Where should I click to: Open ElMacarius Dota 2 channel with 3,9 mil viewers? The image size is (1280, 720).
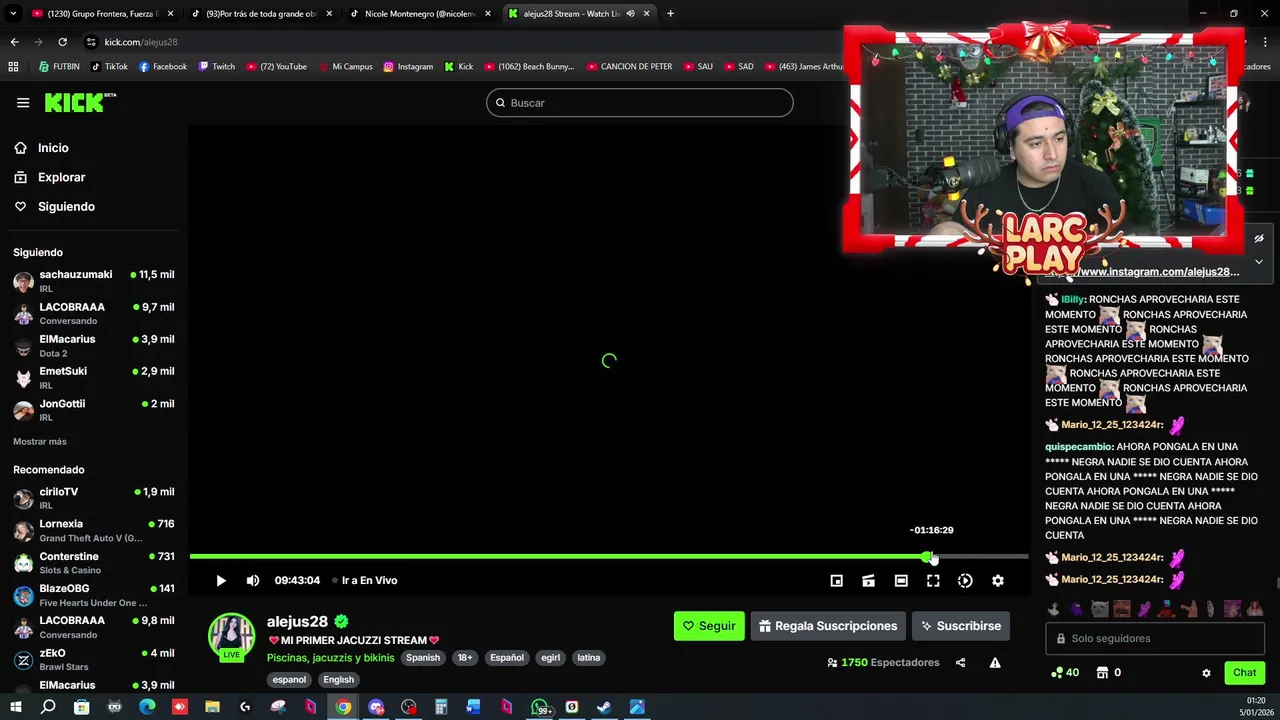(x=94, y=346)
